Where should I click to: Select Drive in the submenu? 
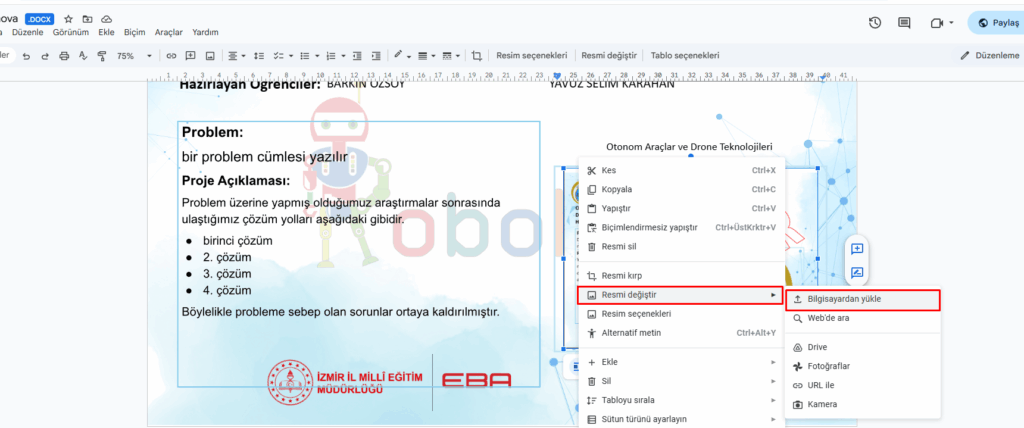[x=863, y=347]
